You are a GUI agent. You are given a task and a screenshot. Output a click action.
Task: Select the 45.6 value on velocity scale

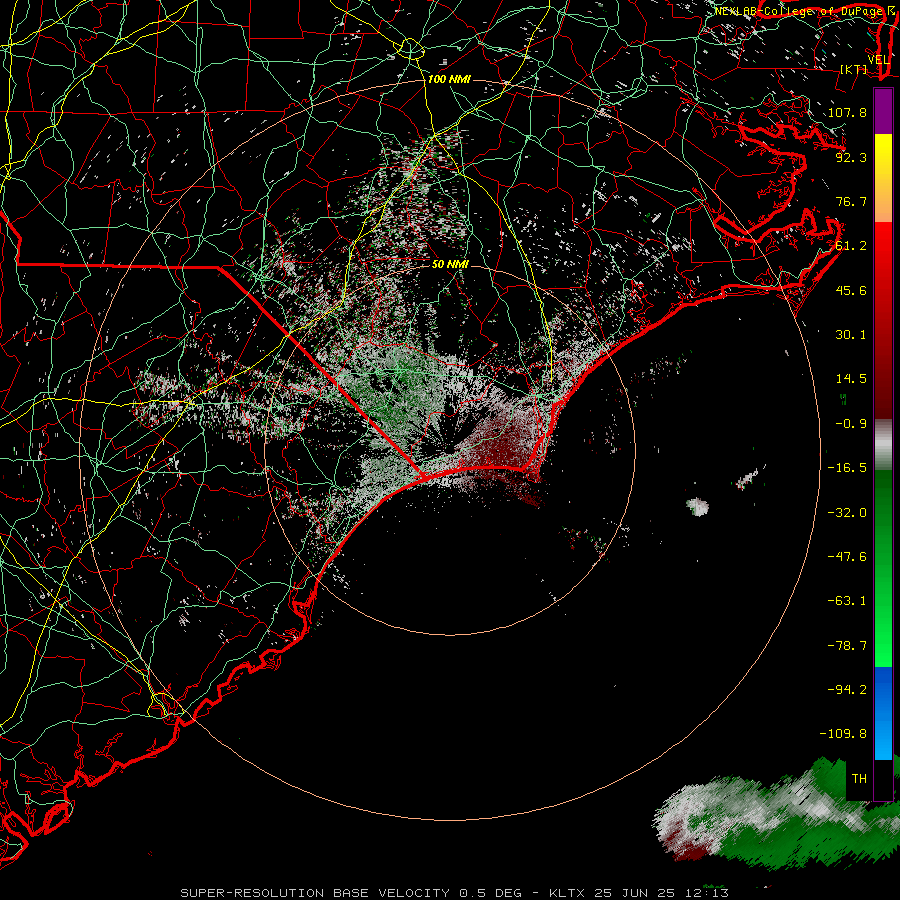click(851, 290)
